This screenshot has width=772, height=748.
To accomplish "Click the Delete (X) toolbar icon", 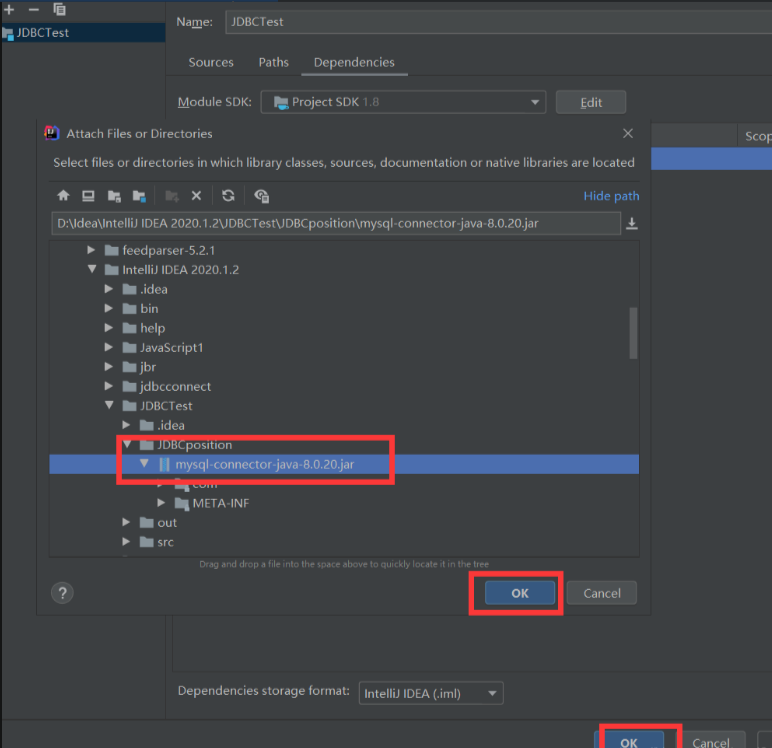I will (196, 195).
